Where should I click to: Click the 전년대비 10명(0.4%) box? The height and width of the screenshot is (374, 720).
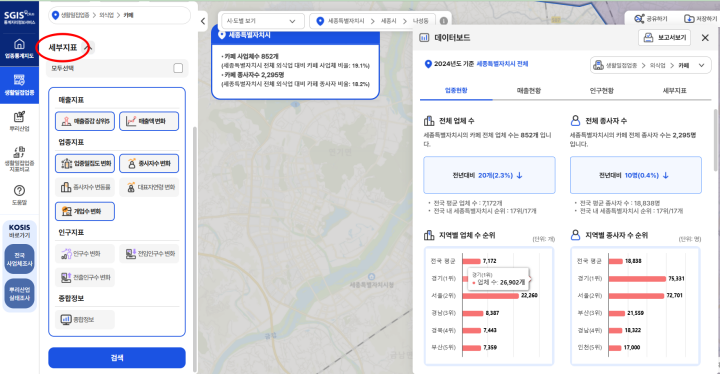(x=636, y=175)
